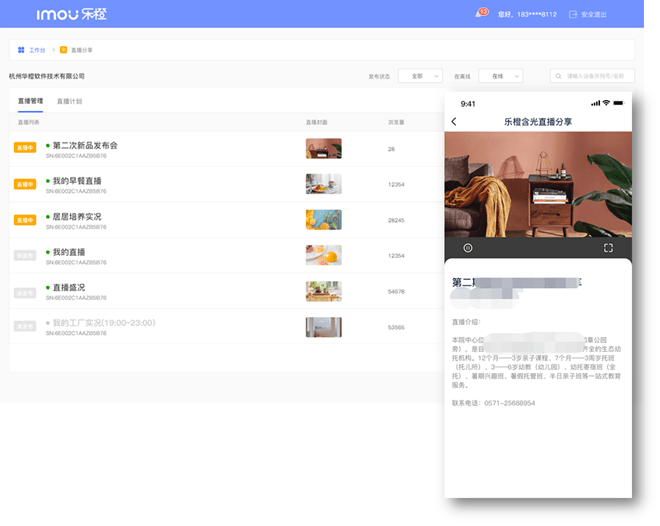Click the 直播封面 column header
Screen dimensions: 660x526
click(x=317, y=122)
